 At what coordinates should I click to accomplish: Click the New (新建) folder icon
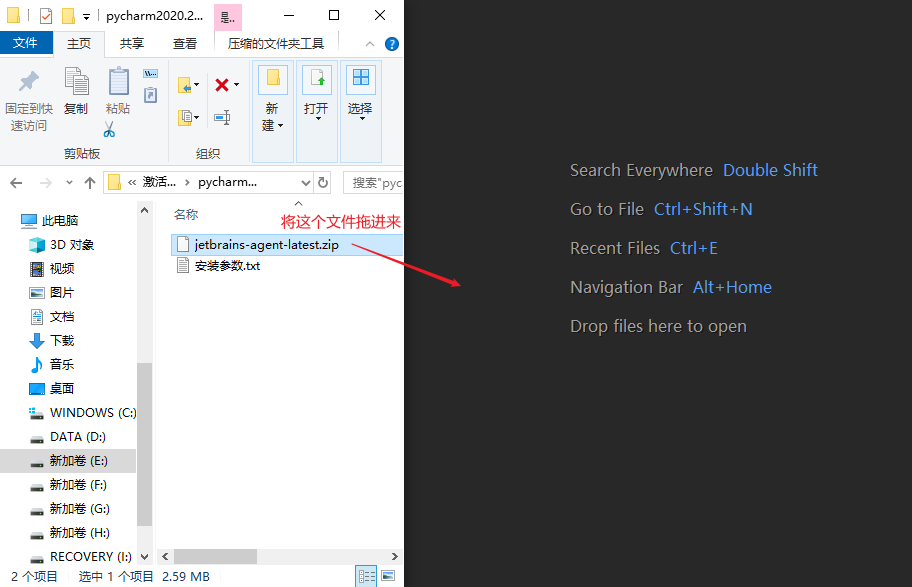273,78
